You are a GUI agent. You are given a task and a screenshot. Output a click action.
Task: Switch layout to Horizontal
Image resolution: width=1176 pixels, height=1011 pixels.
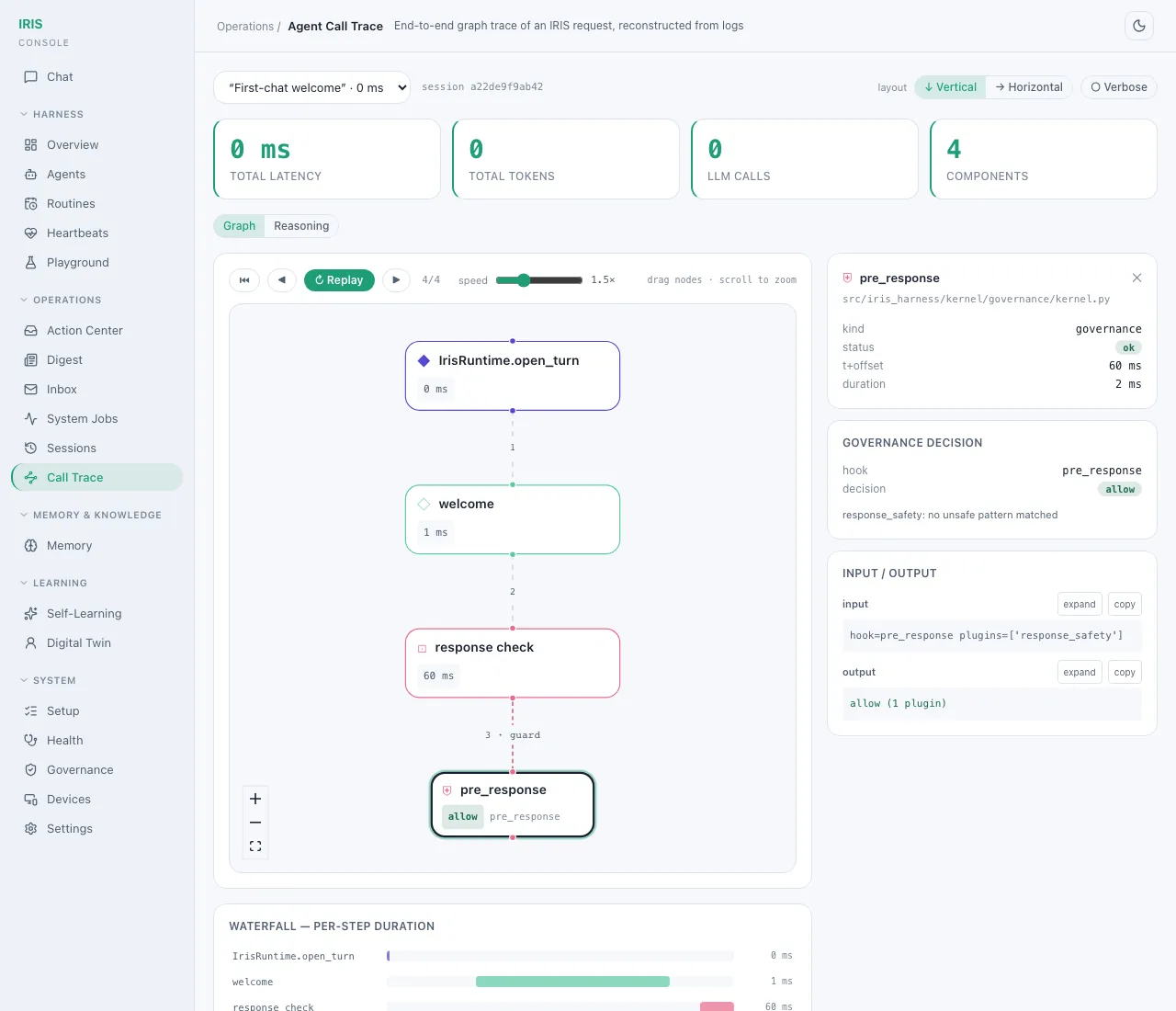coord(1029,87)
